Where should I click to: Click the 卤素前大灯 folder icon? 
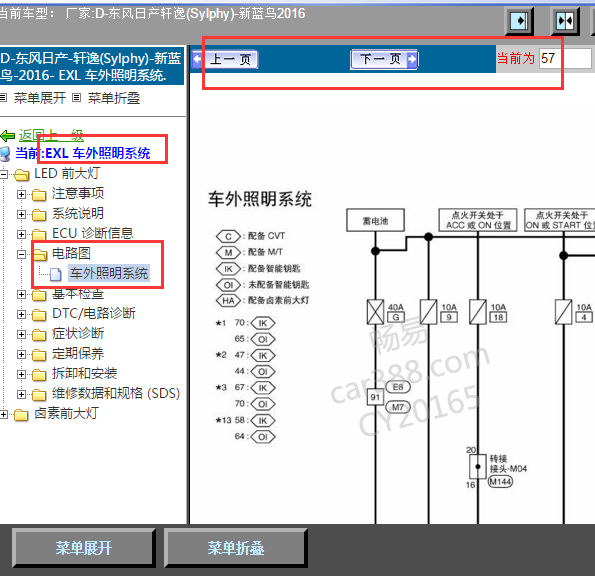click(x=22, y=415)
